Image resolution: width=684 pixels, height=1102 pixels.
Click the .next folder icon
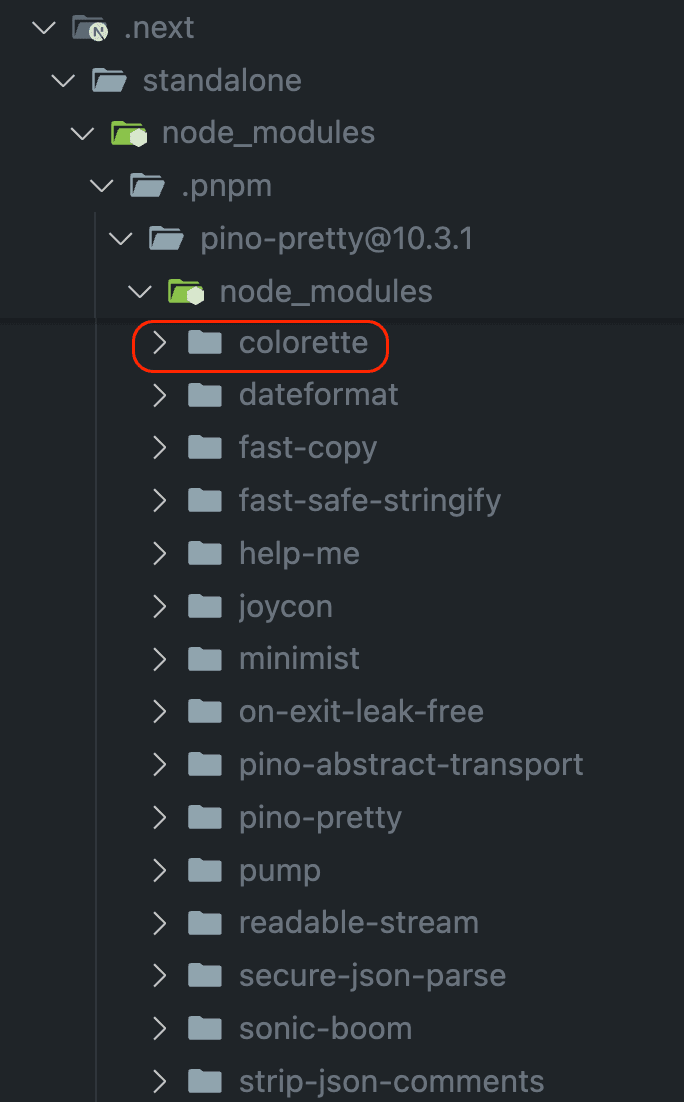point(90,28)
